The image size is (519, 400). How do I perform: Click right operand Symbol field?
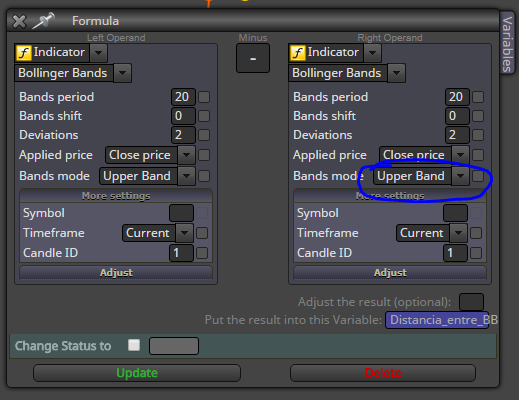click(455, 213)
